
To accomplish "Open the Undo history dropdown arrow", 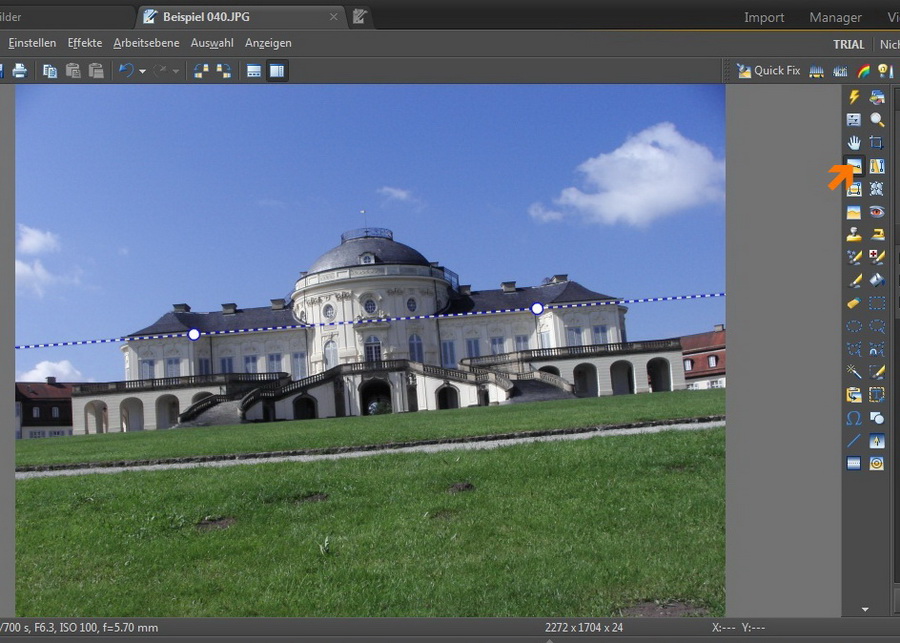I will coord(143,71).
